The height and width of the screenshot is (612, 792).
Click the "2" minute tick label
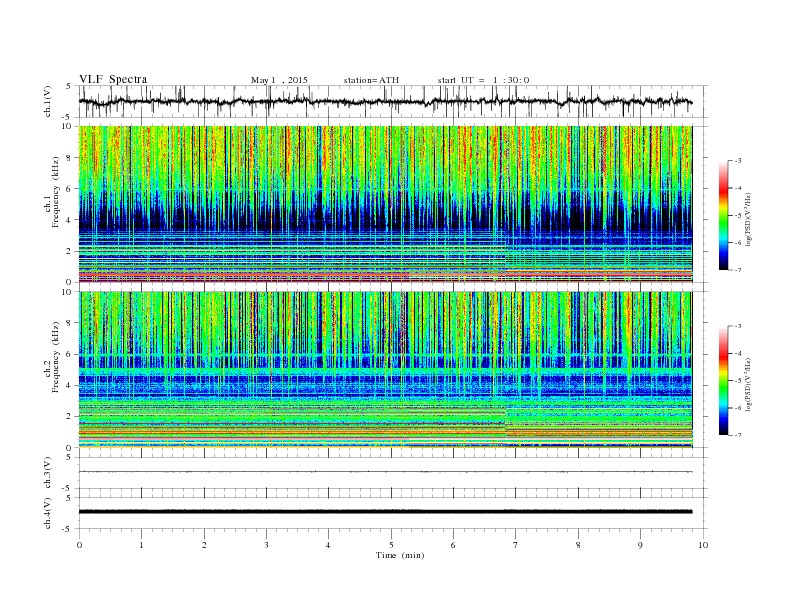(204, 545)
